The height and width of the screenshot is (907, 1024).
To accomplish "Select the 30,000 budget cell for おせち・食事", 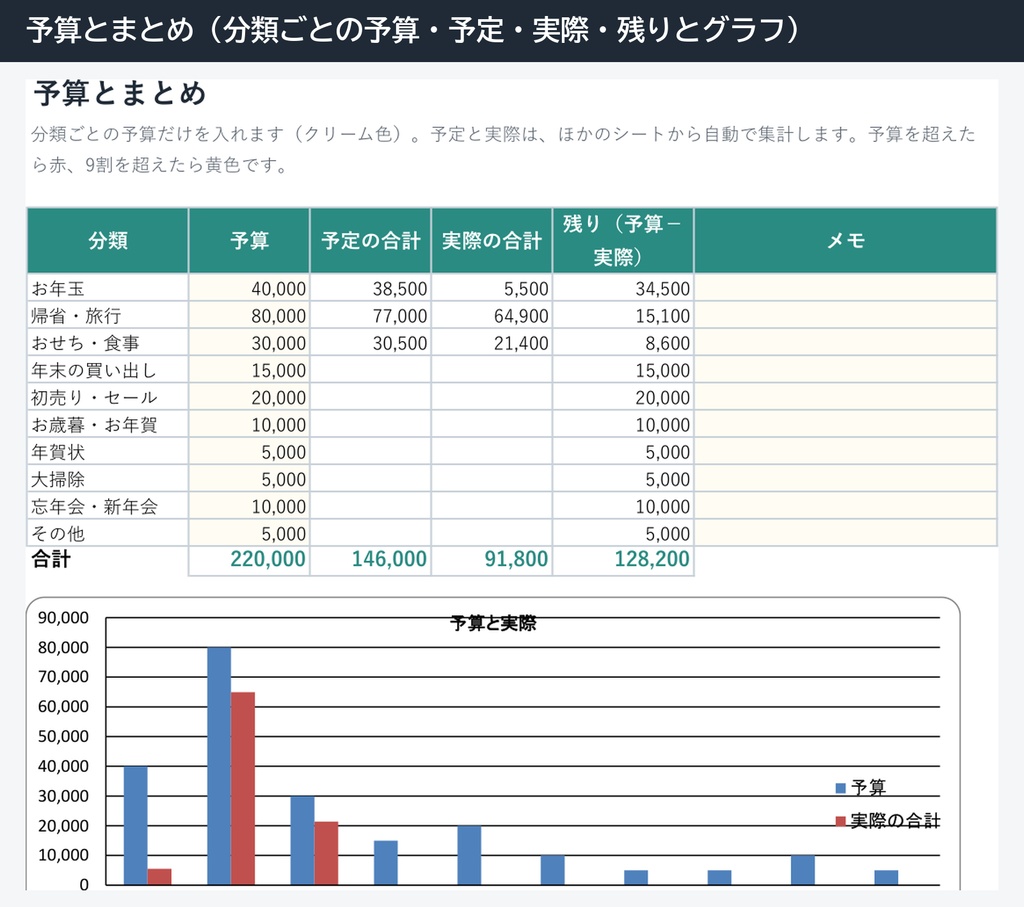I will 249,343.
